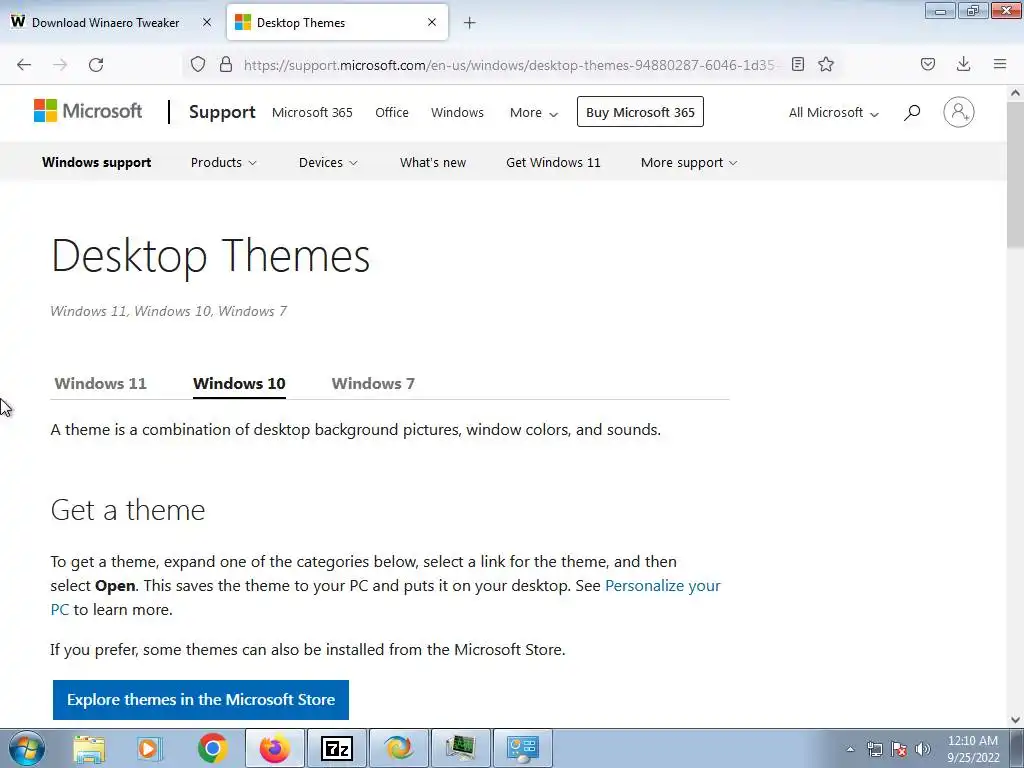Click the scrollbar up arrow
This screenshot has width=1024, height=768.
pos(1015,93)
